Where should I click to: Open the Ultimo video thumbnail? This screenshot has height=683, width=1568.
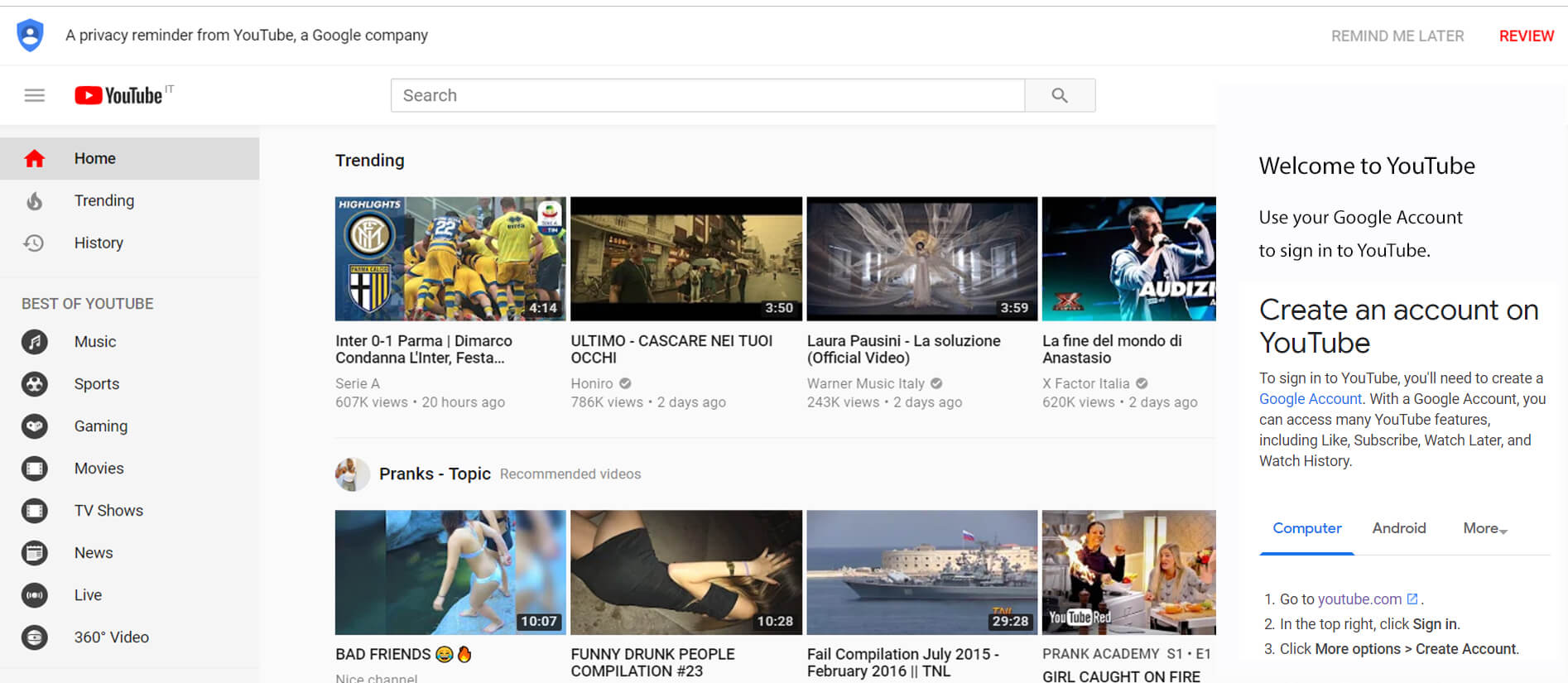686,258
